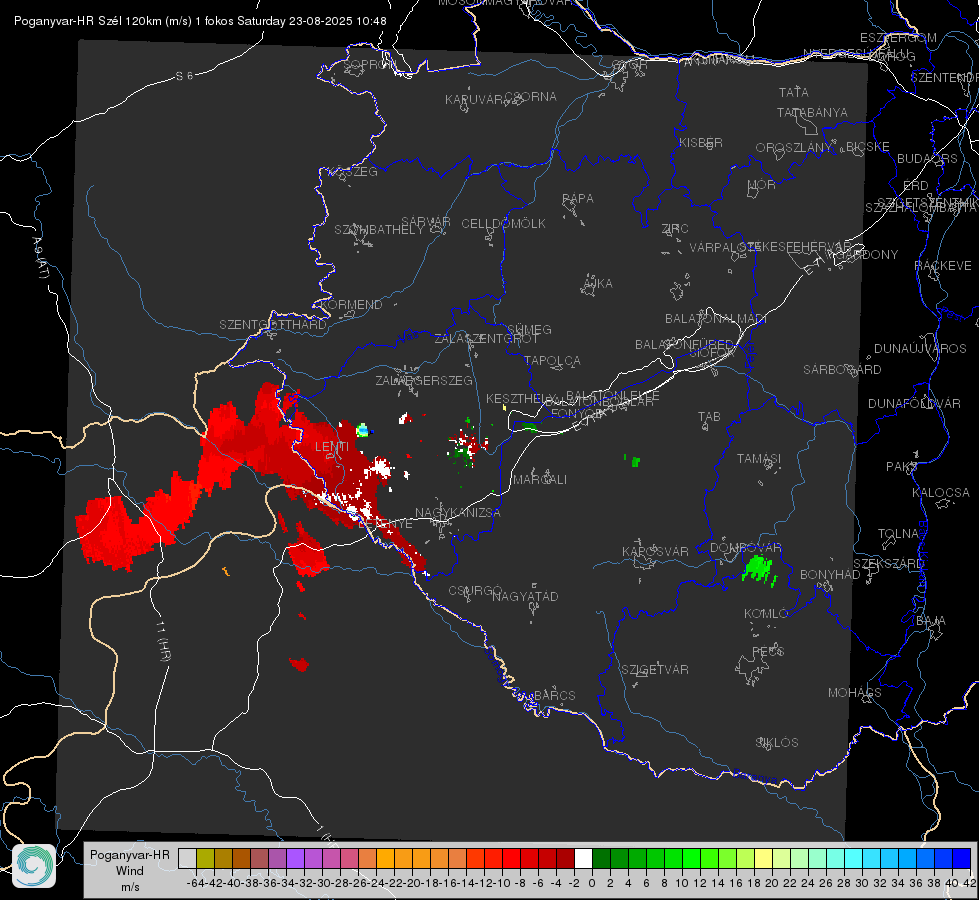This screenshot has width=979, height=900.
Task: Click the CELLDOMOLK city label
Action: [x=503, y=224]
